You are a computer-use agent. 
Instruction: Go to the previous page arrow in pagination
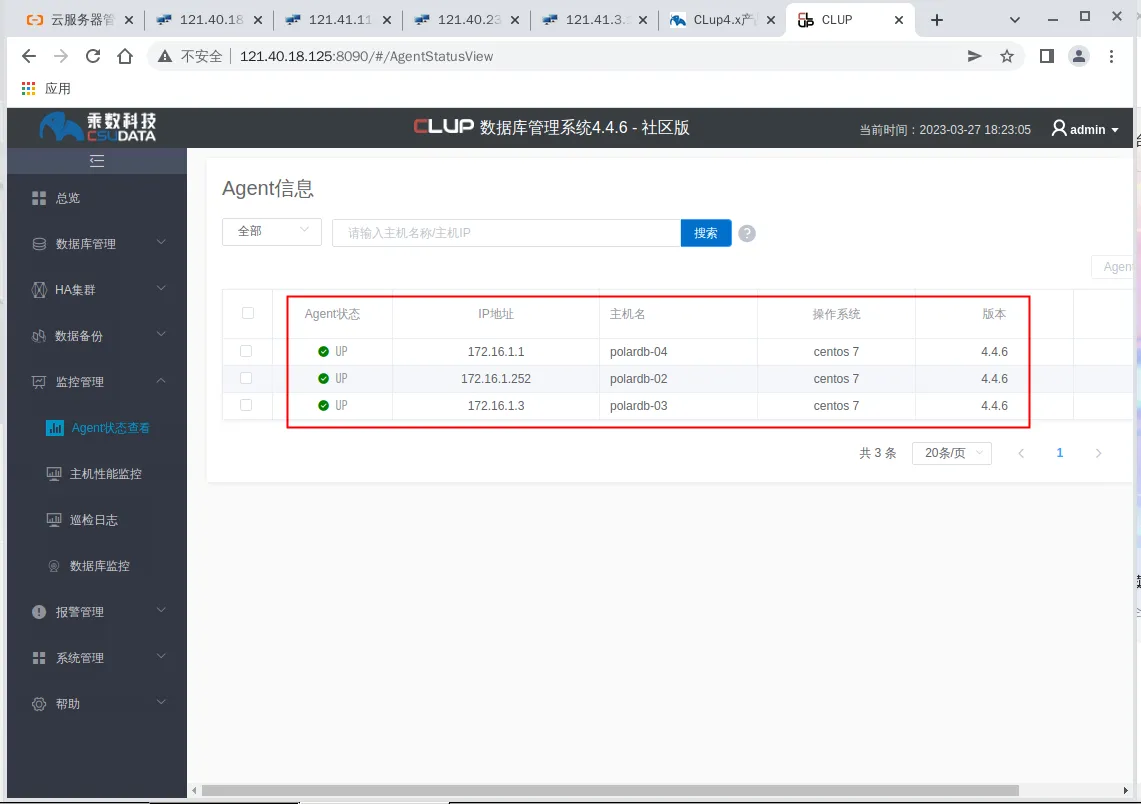pyautogui.click(x=1021, y=453)
